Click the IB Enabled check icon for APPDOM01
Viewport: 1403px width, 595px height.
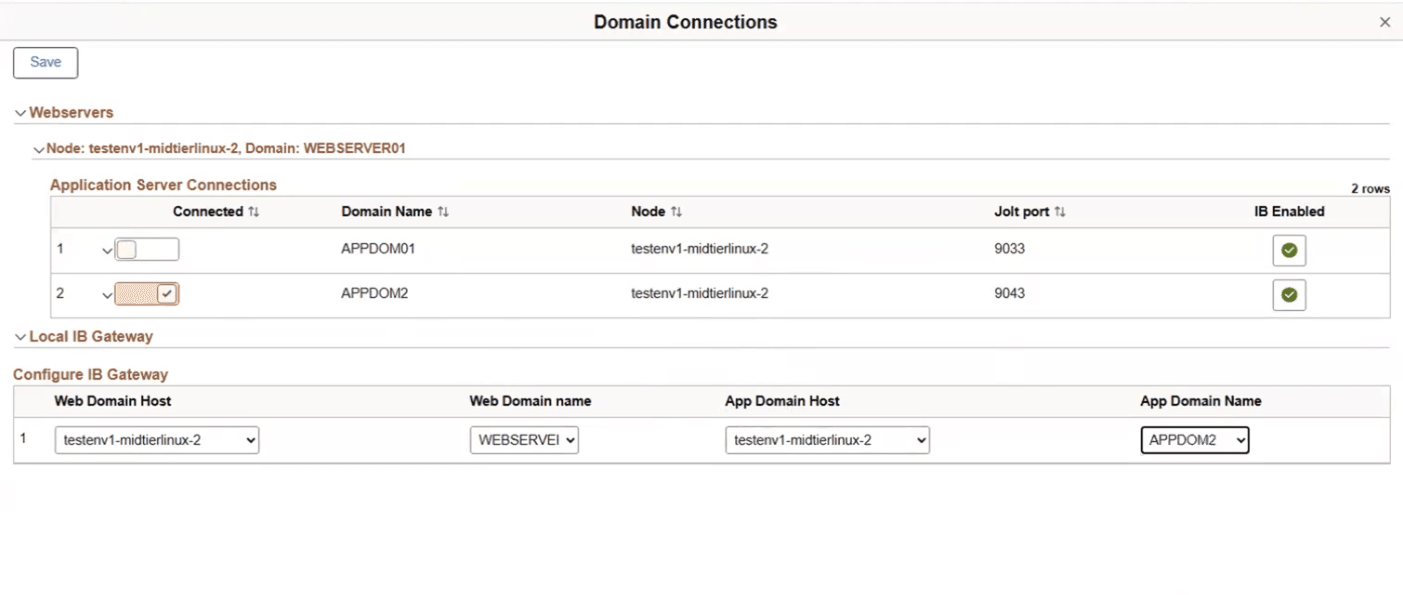[1288, 250]
